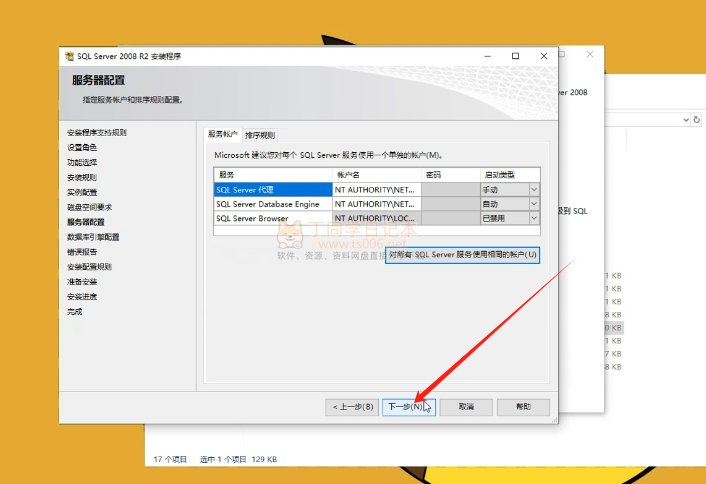Cancel setup with 取消 button

[x=466, y=407]
